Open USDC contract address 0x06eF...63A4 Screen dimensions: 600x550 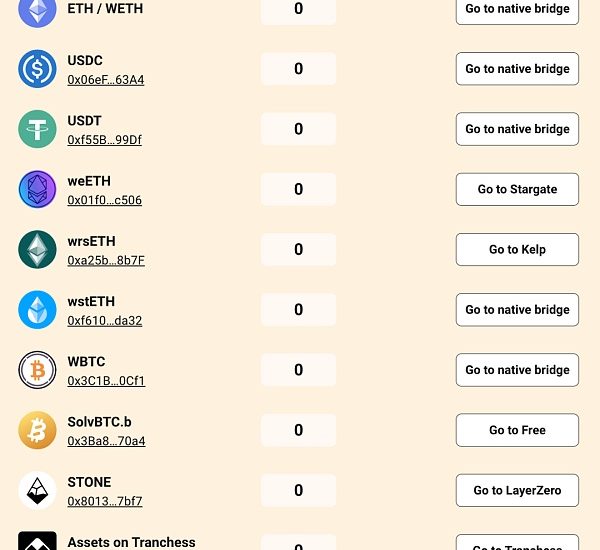point(106,80)
